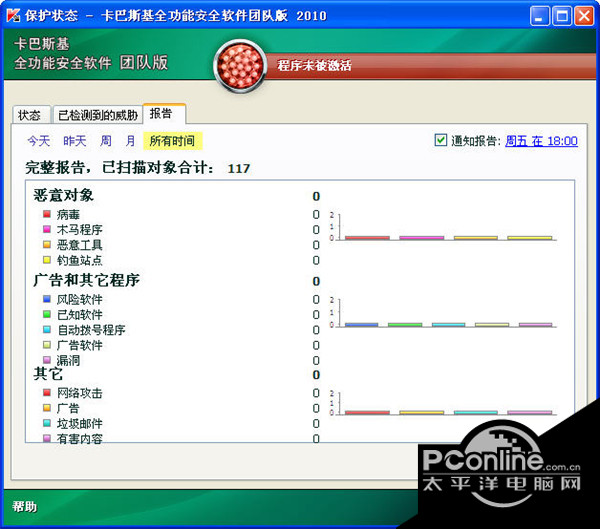The width and height of the screenshot is (600, 529).
Task: Show report for 周
Action: click(106, 140)
